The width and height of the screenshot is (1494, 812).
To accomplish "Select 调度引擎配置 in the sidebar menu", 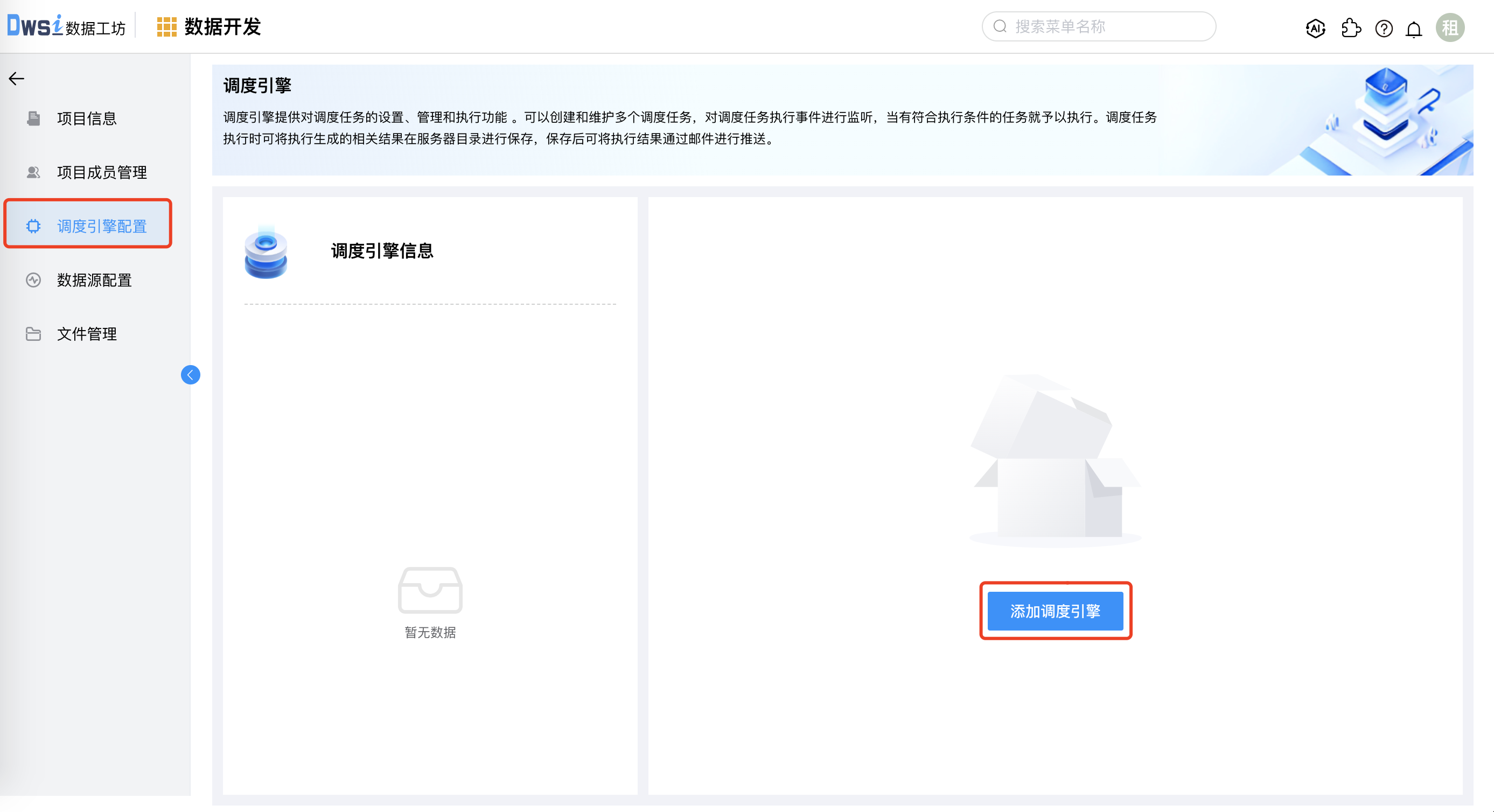I will pyautogui.click(x=102, y=226).
